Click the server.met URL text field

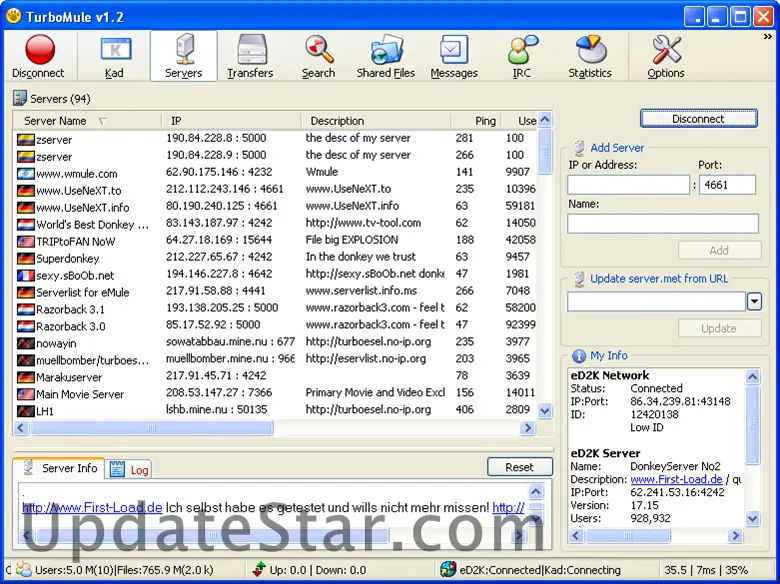[x=656, y=301]
